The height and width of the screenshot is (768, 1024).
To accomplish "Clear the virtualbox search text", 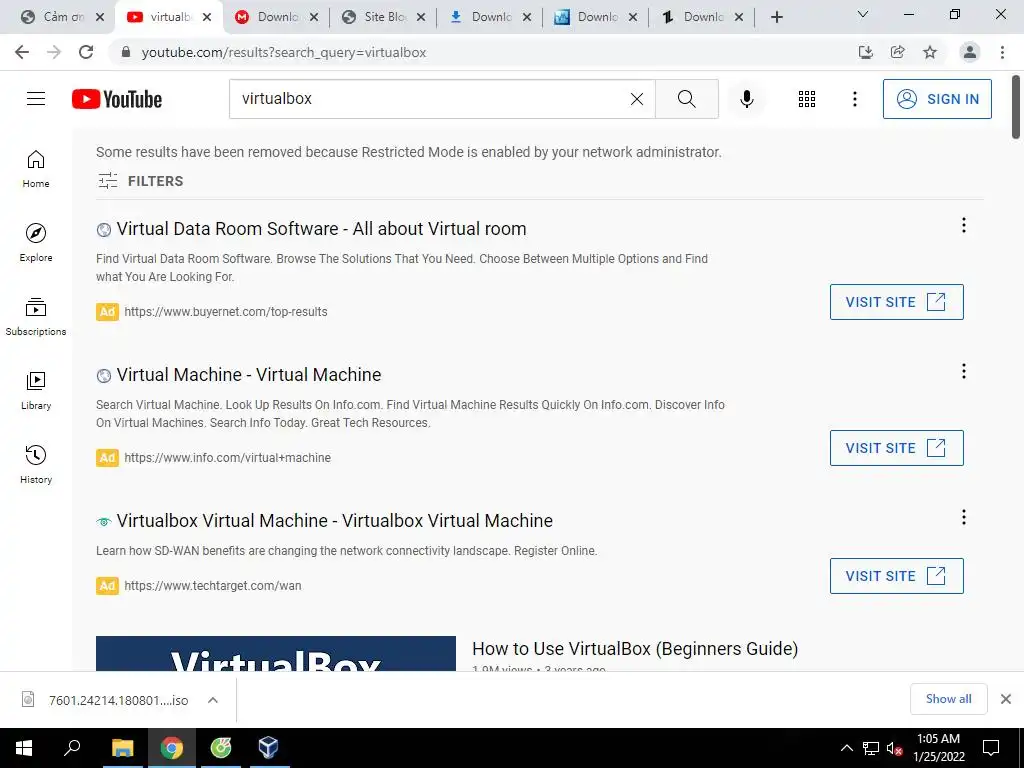I will tap(637, 99).
